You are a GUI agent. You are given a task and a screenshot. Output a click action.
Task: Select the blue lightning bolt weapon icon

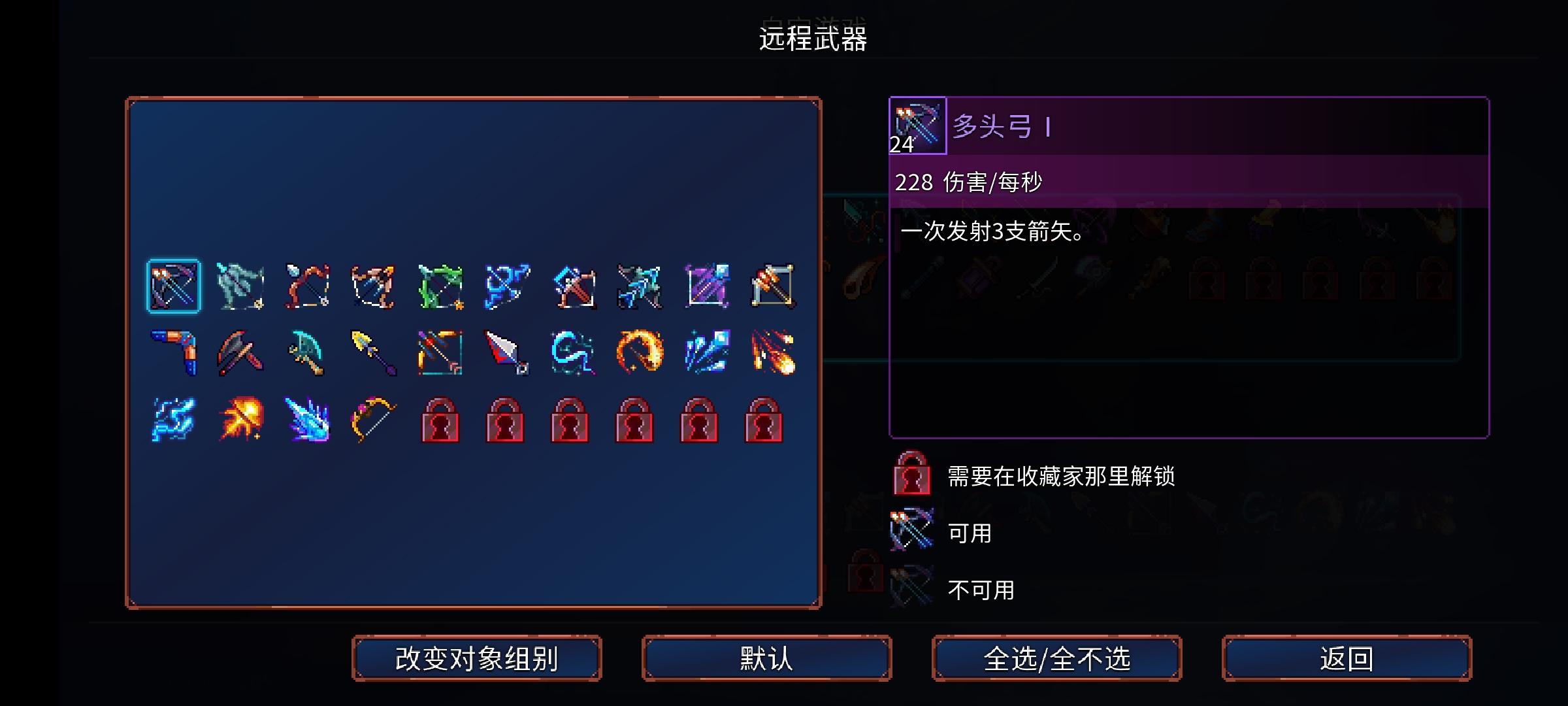point(174,420)
